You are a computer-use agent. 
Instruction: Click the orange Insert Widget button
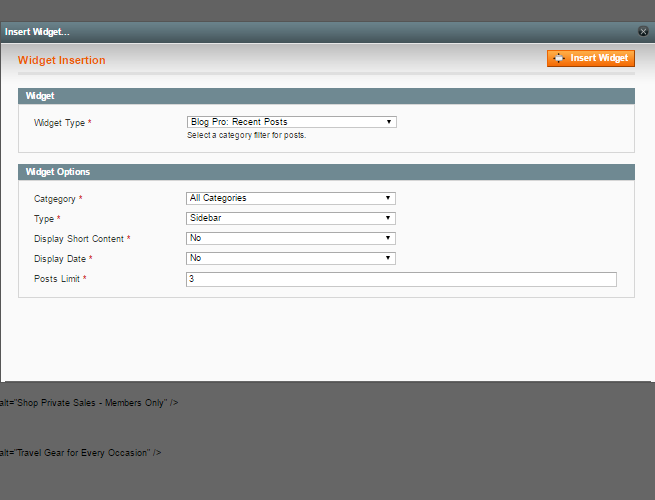click(591, 58)
